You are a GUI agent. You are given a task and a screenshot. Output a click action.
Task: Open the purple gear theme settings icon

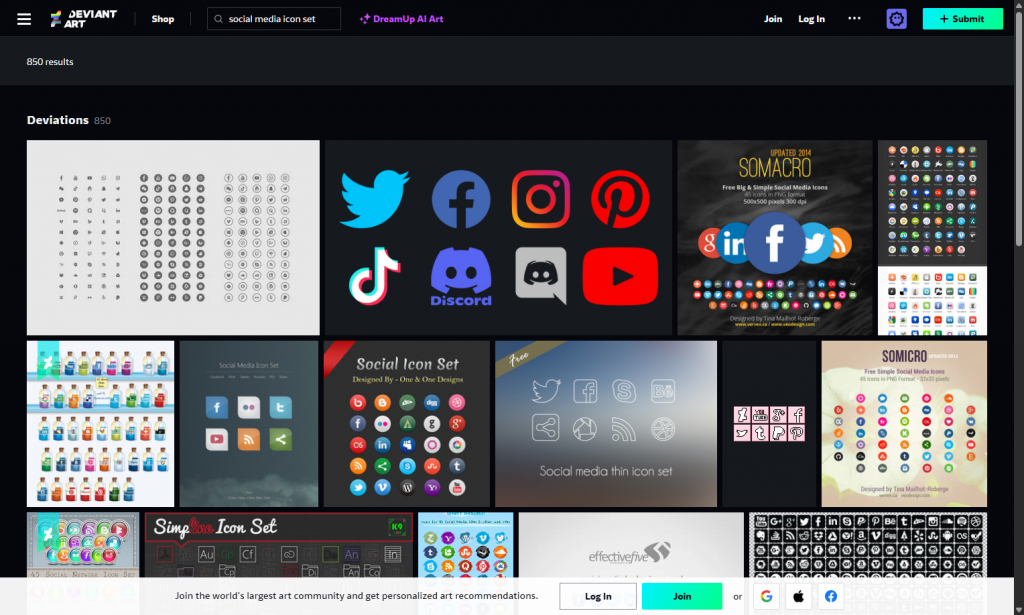(896, 19)
